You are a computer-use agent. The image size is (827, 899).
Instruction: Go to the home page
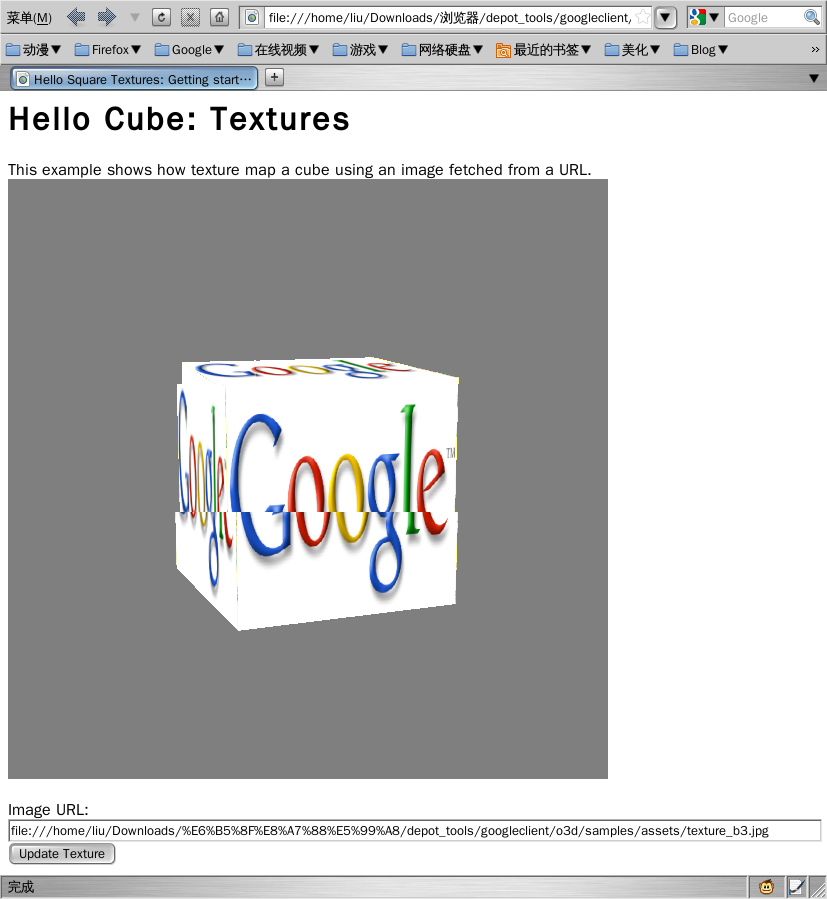(219, 17)
